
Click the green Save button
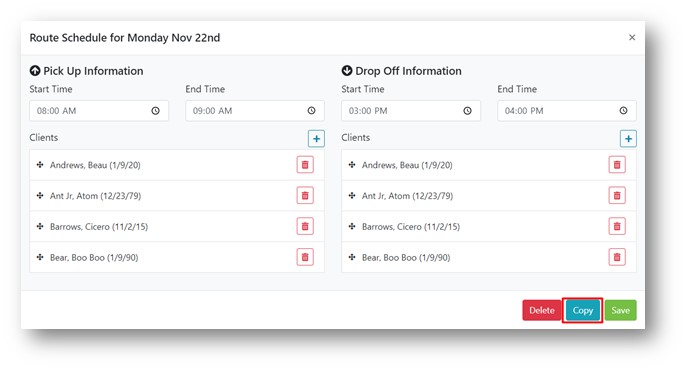click(x=620, y=310)
